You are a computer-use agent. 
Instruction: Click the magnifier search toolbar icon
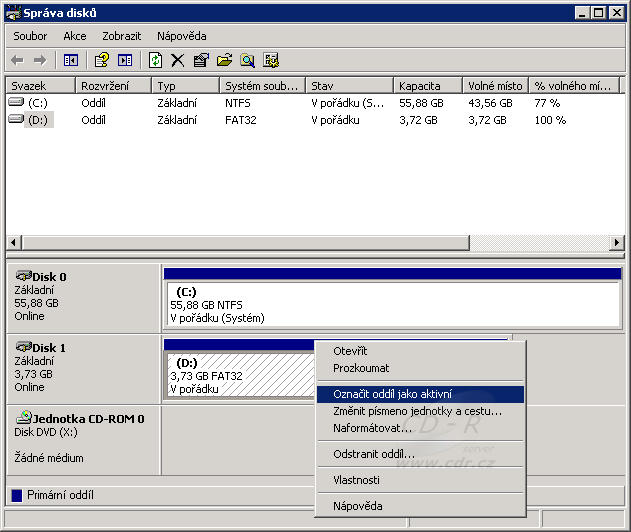click(247, 60)
